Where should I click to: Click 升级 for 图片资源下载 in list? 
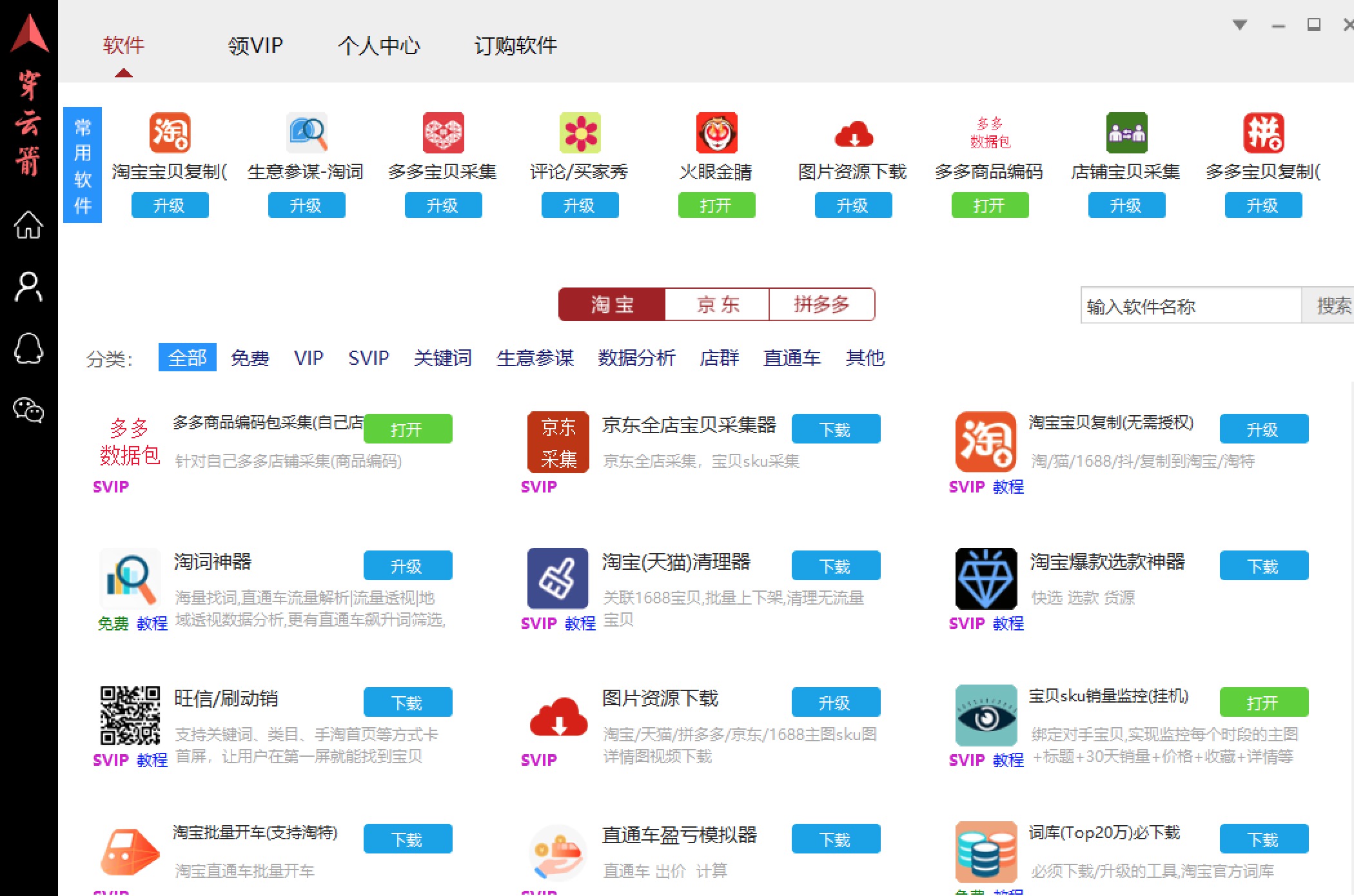click(x=836, y=703)
